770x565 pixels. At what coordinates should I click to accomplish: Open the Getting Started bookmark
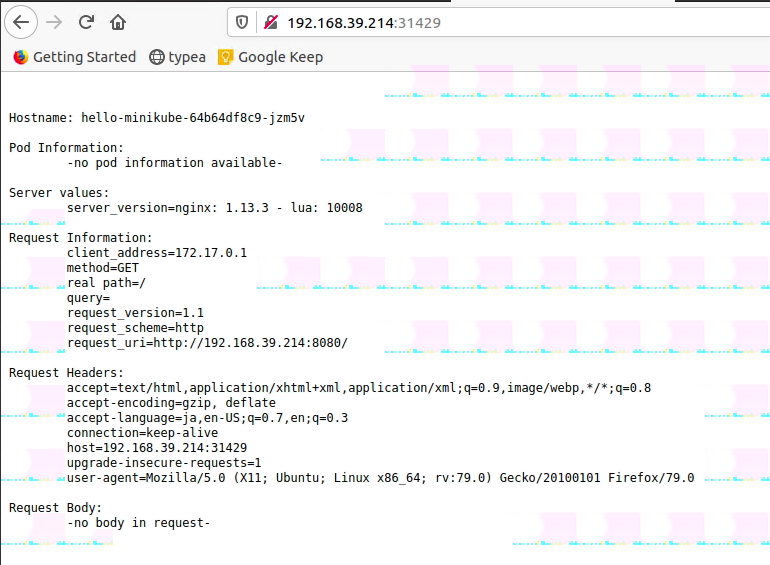point(74,57)
